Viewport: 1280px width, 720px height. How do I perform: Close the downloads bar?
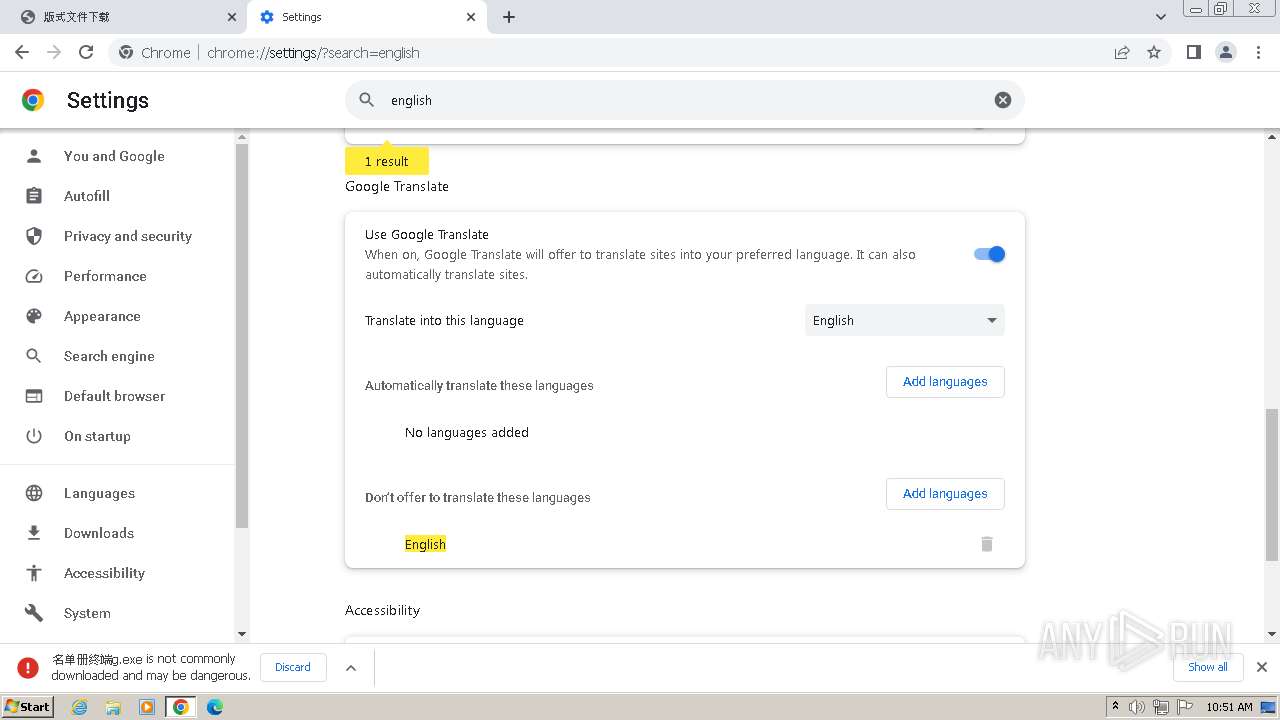pos(1262,667)
